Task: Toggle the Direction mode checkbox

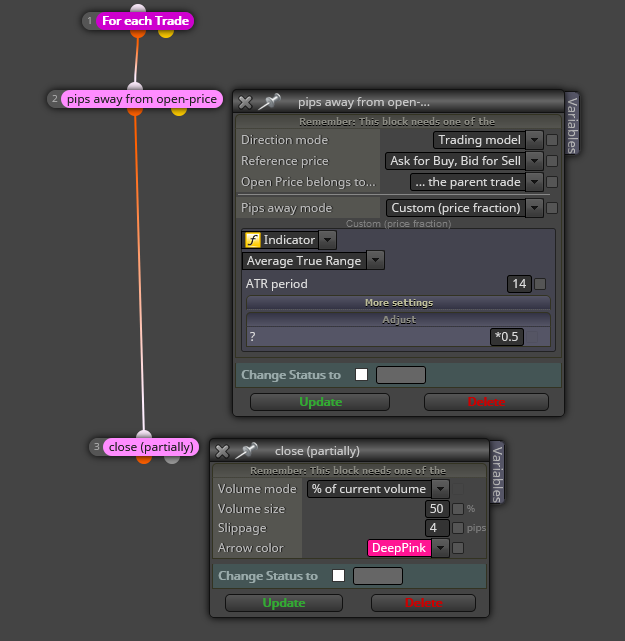Action: click(552, 140)
